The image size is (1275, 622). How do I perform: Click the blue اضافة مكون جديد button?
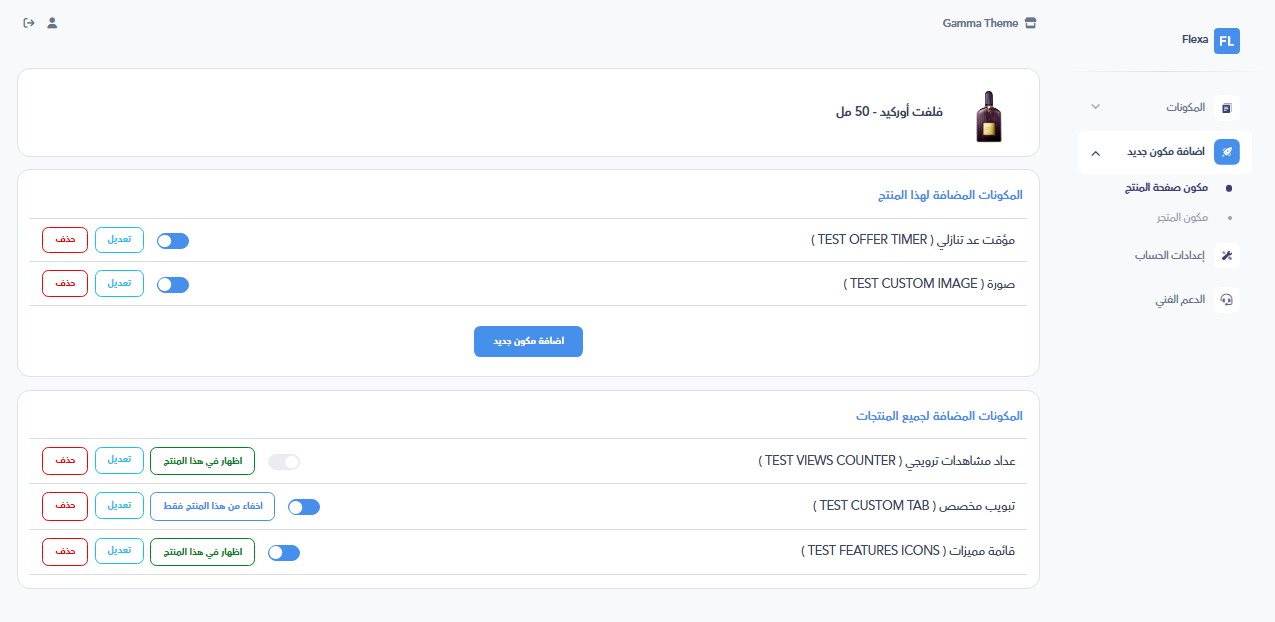(x=528, y=341)
